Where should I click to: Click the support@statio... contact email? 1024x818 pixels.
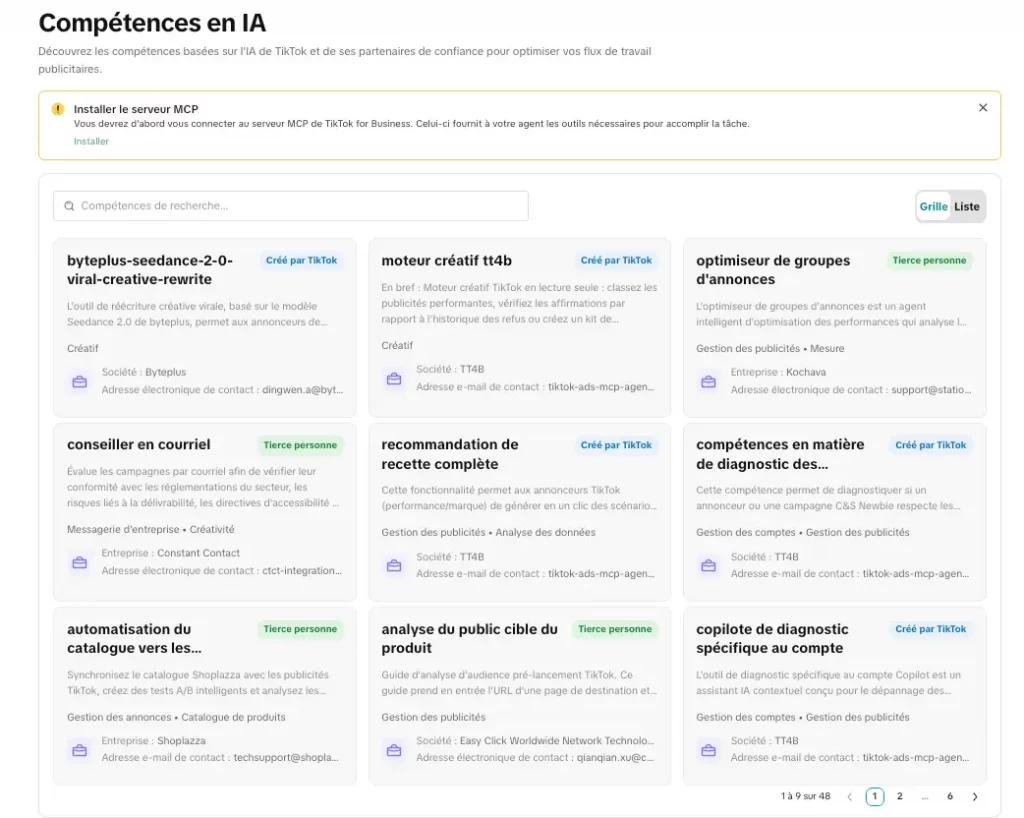click(x=931, y=390)
